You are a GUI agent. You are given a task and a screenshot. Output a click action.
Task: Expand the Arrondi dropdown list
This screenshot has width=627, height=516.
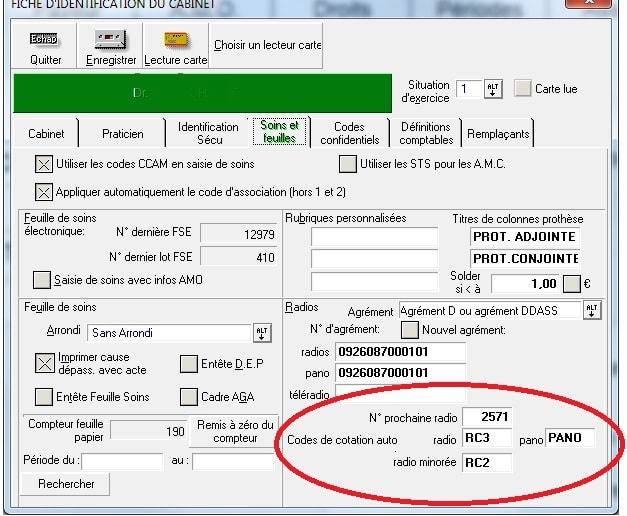tap(263, 332)
